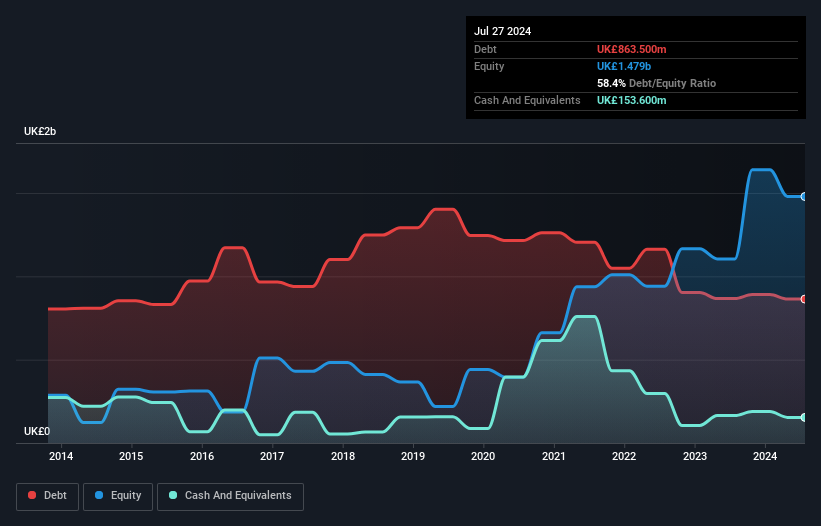Toggle the Equity series in the legend
Image resolution: width=821 pixels, height=526 pixels.
click(x=118, y=496)
